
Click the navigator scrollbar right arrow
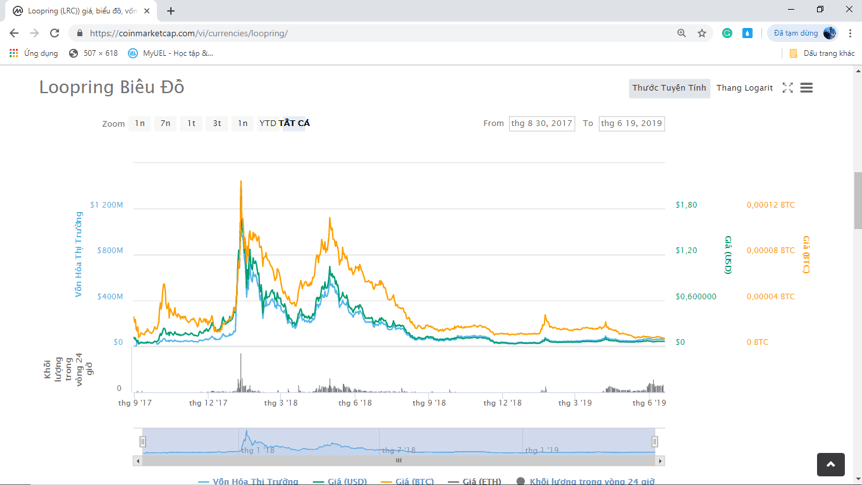point(660,461)
